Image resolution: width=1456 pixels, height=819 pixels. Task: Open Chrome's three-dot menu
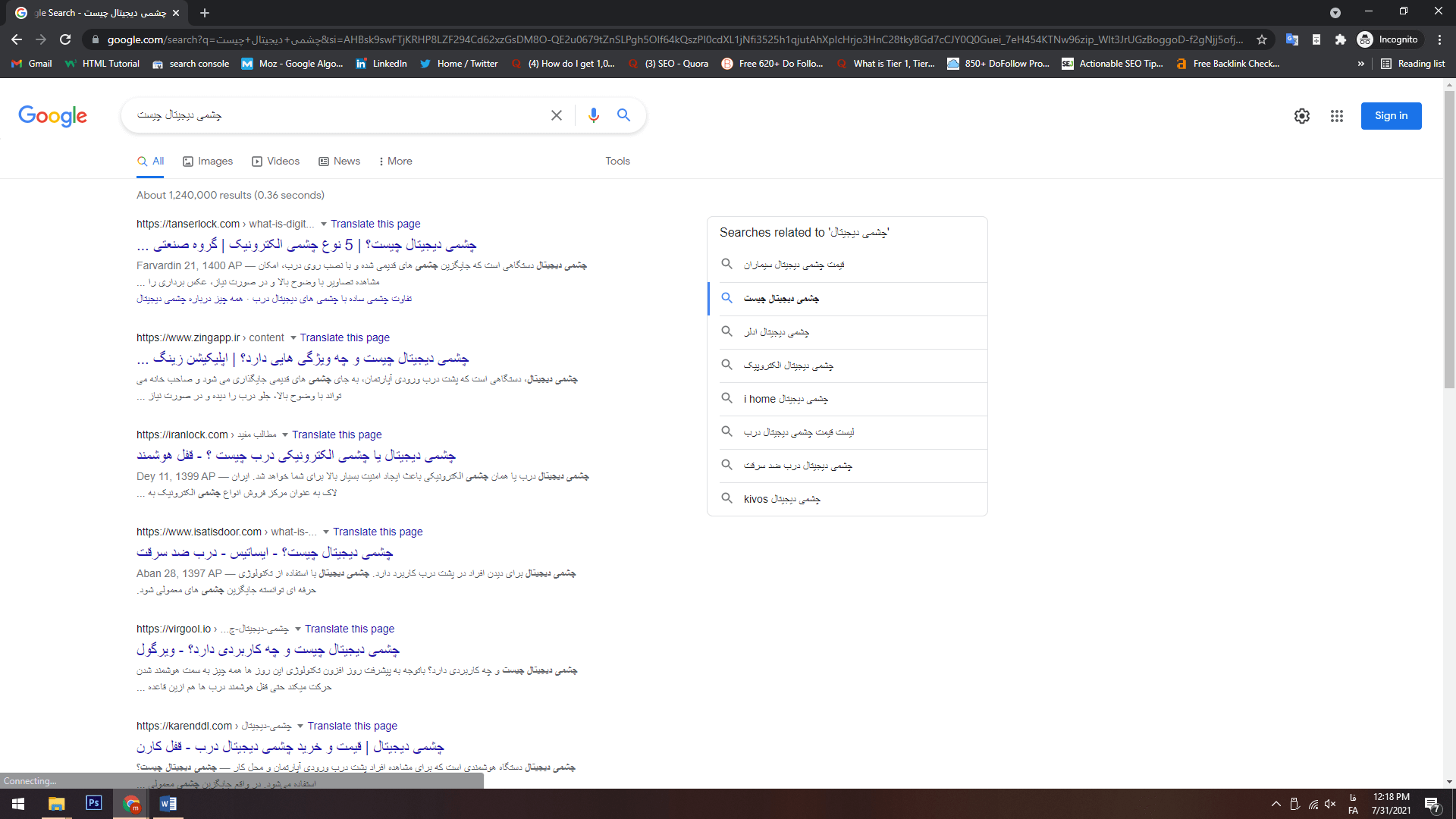[1440, 39]
